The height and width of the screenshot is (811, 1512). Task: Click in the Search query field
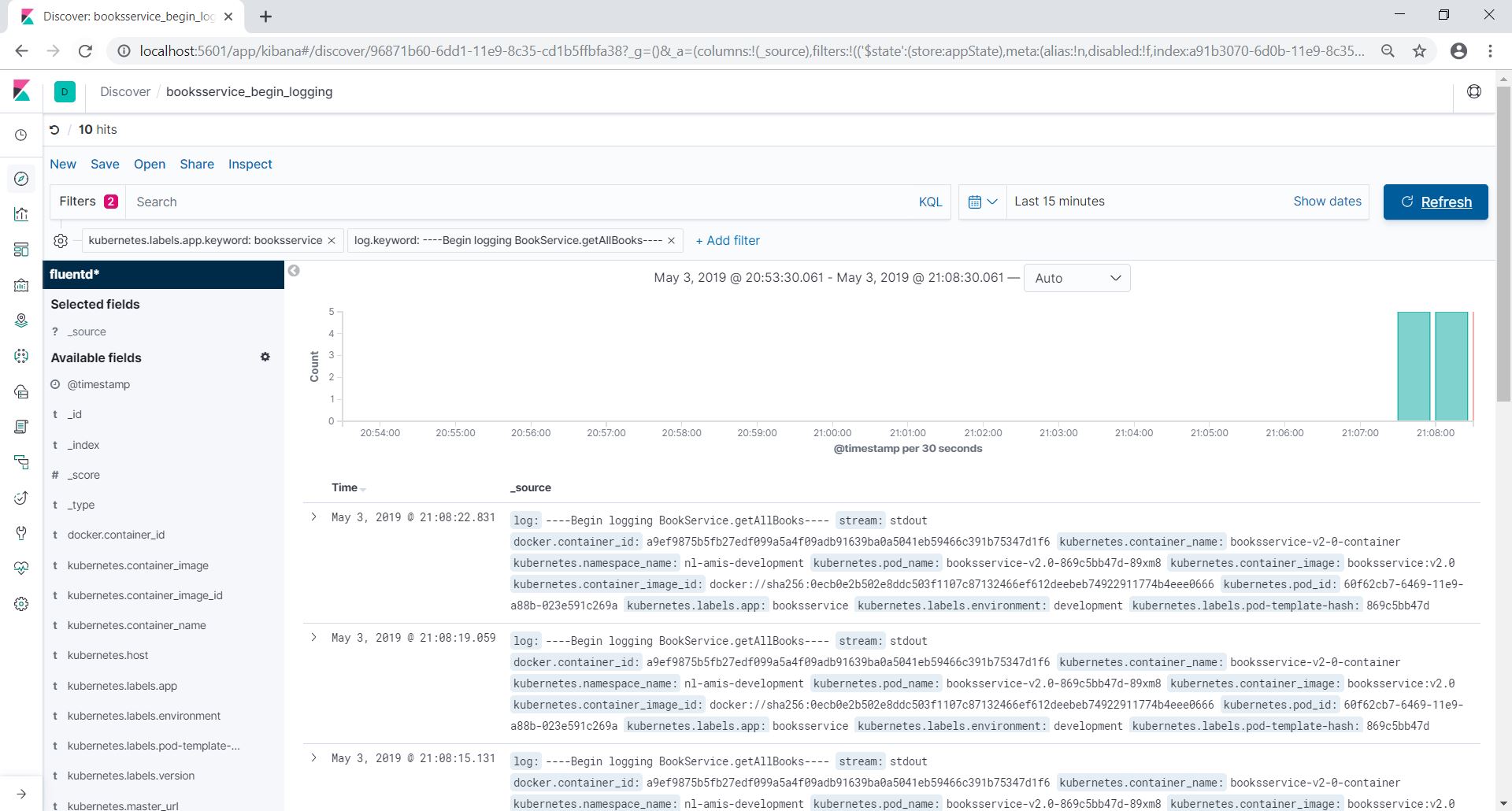coord(520,202)
